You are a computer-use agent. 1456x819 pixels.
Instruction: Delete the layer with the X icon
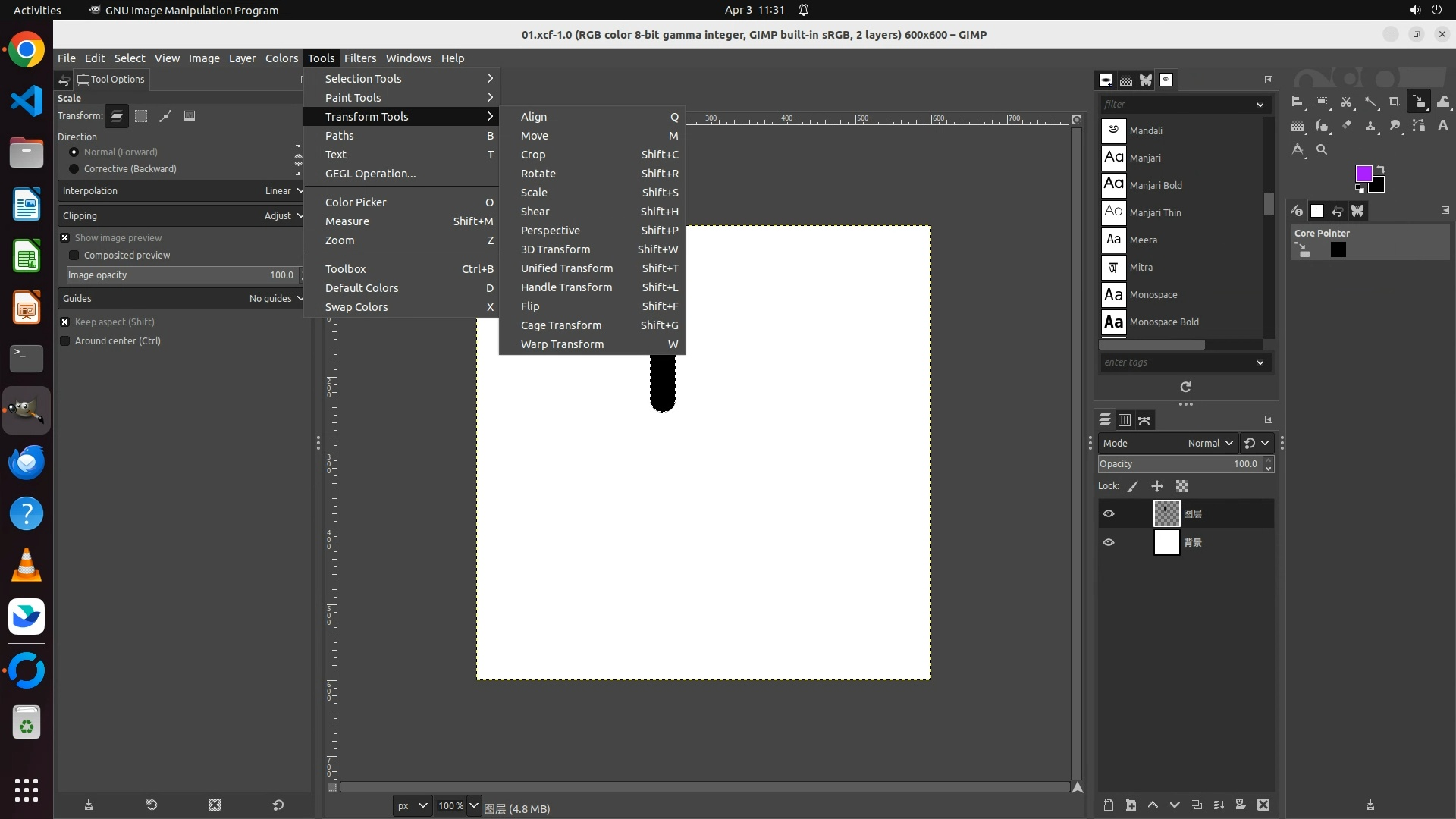pyautogui.click(x=1263, y=805)
